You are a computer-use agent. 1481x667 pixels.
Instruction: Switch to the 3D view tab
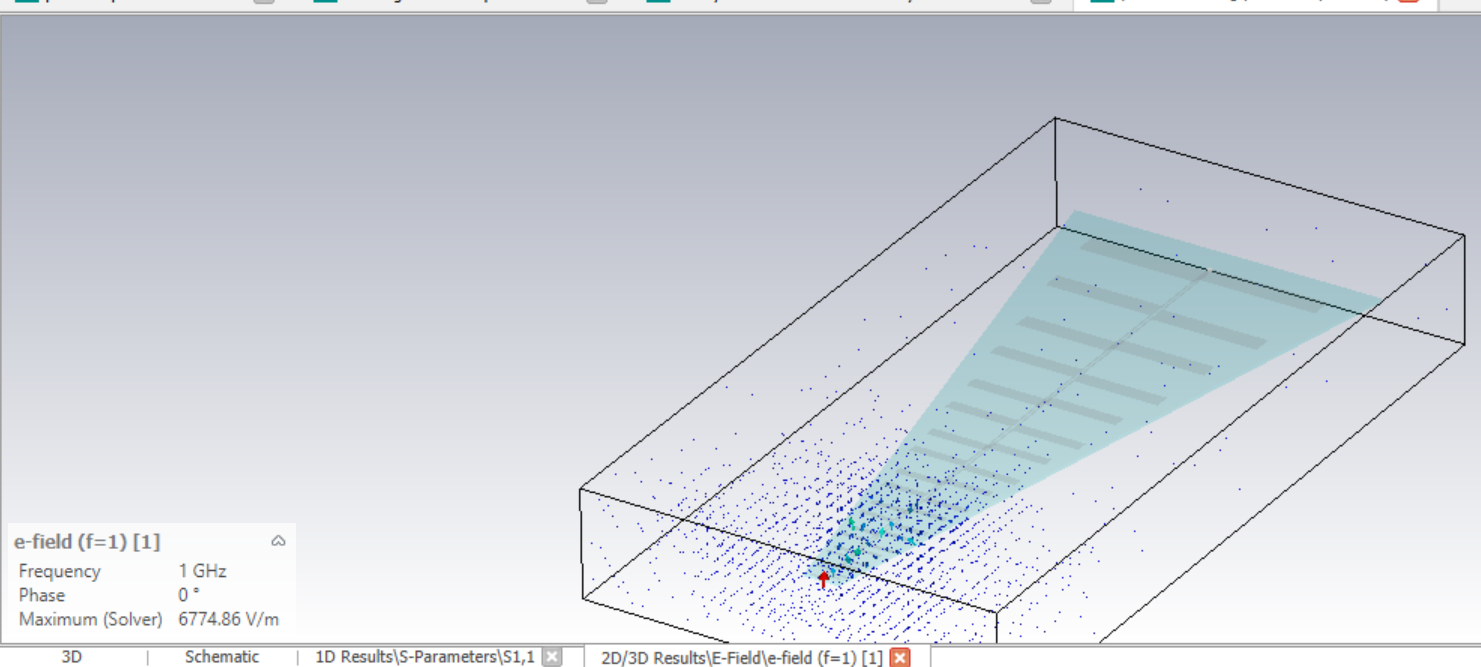71,657
